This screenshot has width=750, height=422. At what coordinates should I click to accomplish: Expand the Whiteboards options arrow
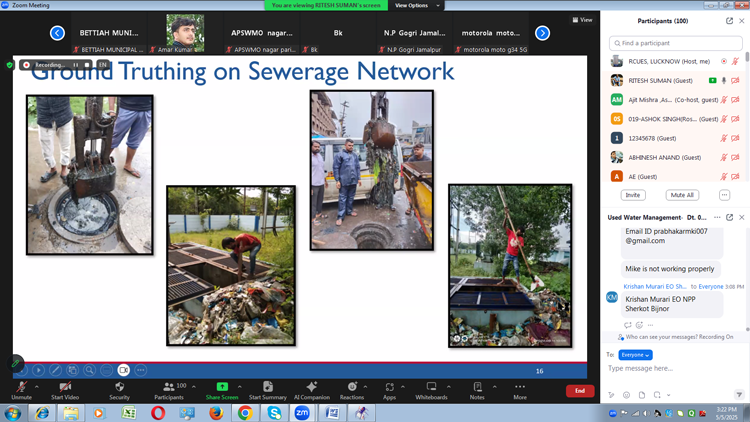[x=449, y=387]
